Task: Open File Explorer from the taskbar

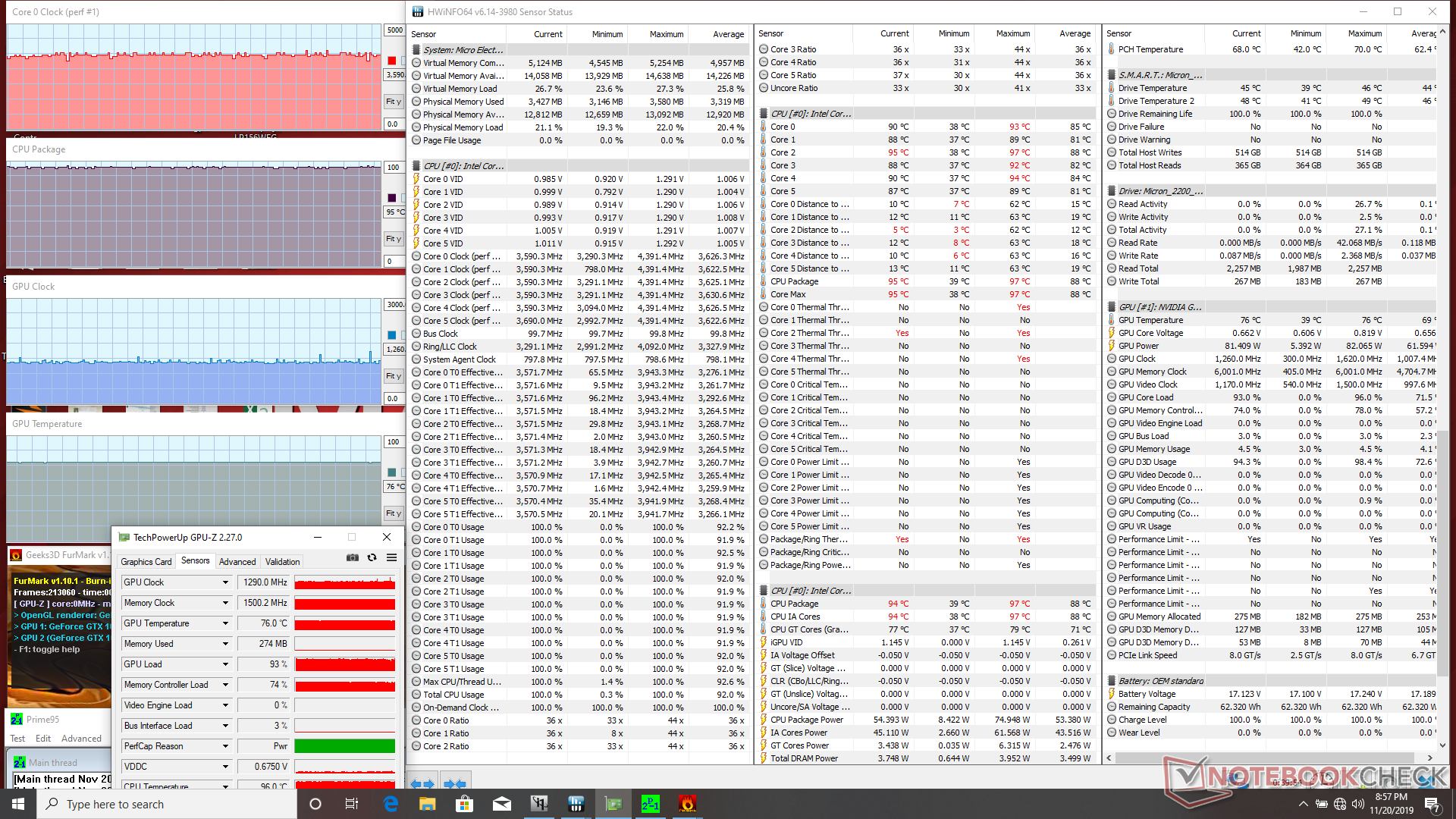Action: [x=428, y=804]
